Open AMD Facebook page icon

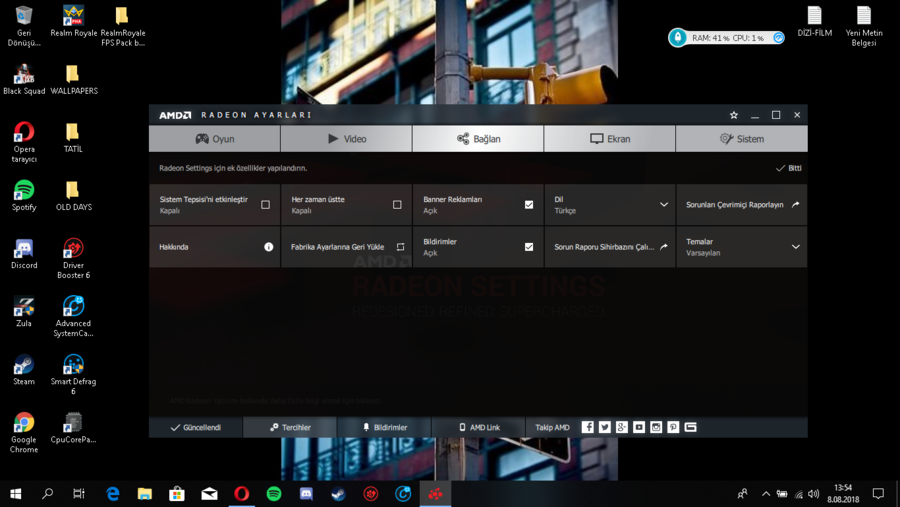[x=587, y=427]
